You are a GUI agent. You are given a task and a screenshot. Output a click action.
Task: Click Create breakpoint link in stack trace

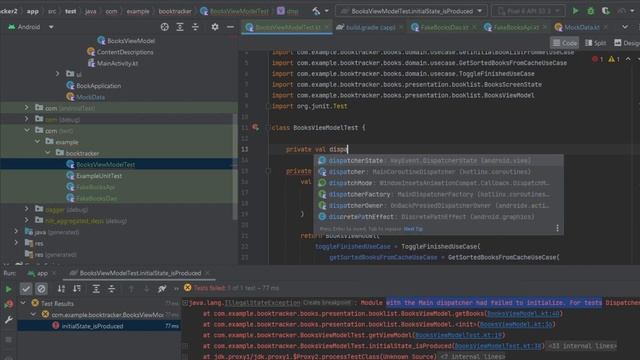pos(327,302)
